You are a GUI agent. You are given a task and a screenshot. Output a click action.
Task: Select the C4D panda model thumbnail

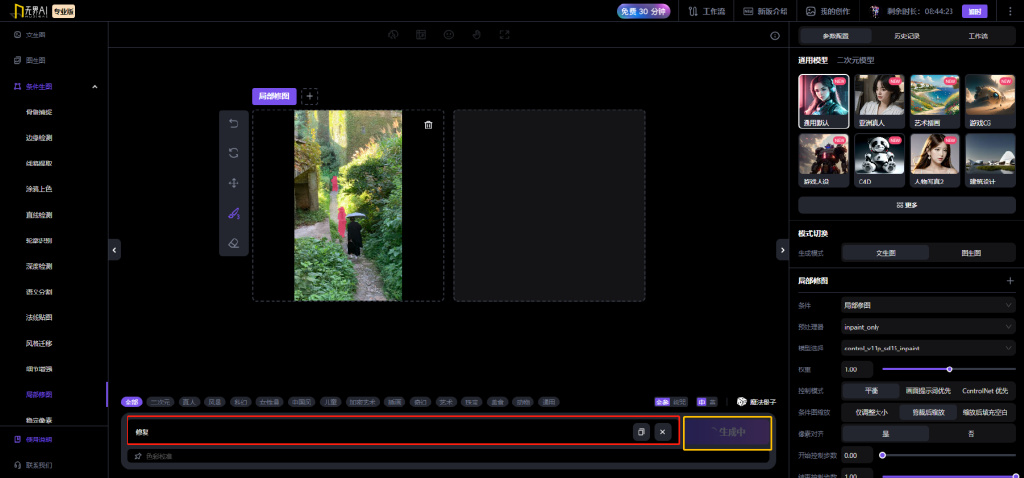point(880,161)
